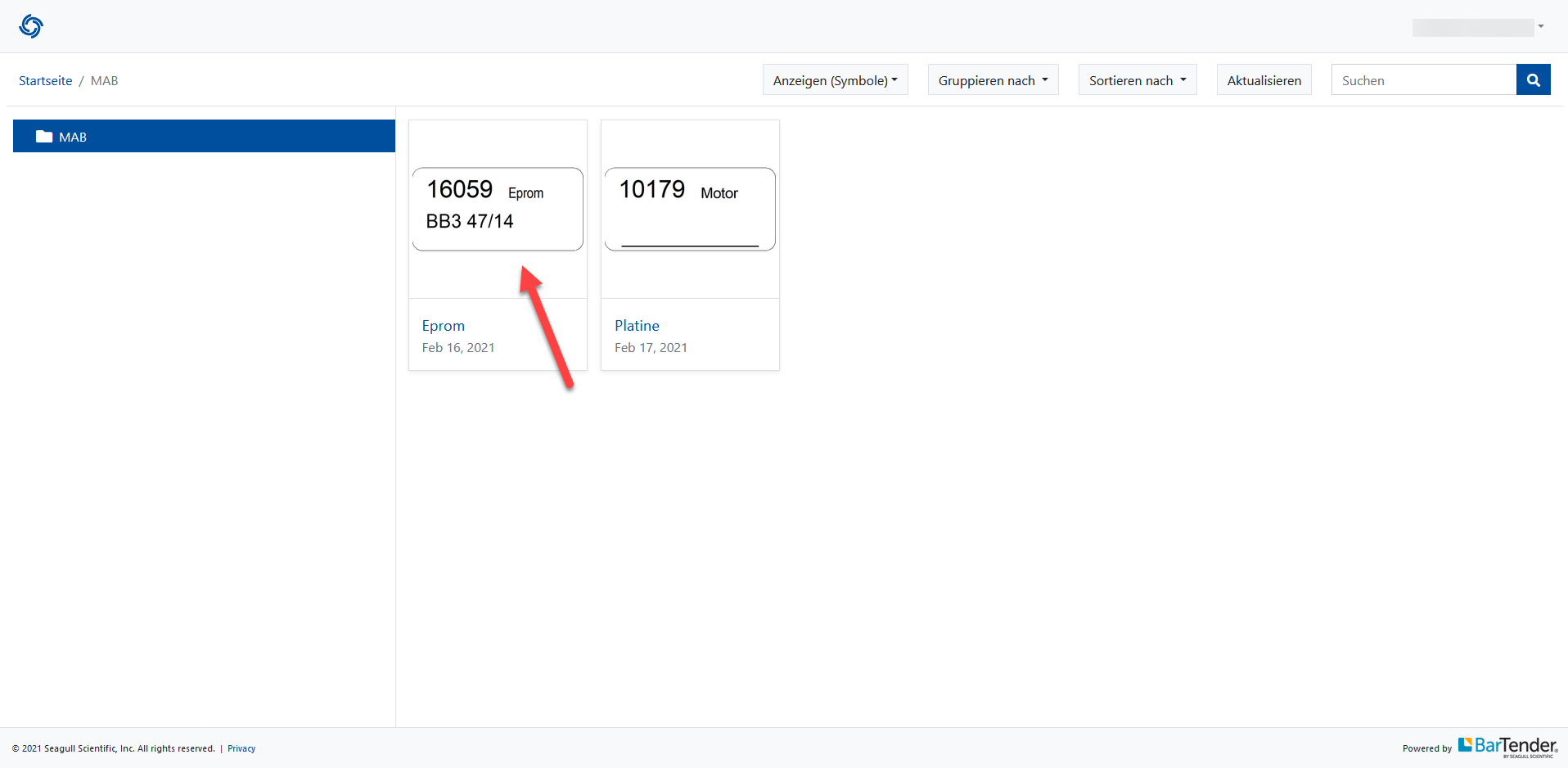Image resolution: width=1568 pixels, height=768 pixels.
Task: Open the Privacy link in footer
Action: 241,748
